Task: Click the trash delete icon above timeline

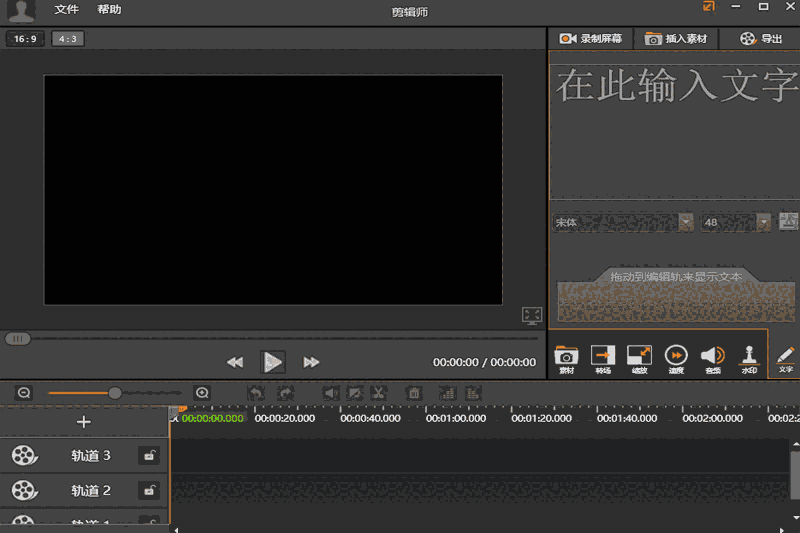Action: coord(413,393)
